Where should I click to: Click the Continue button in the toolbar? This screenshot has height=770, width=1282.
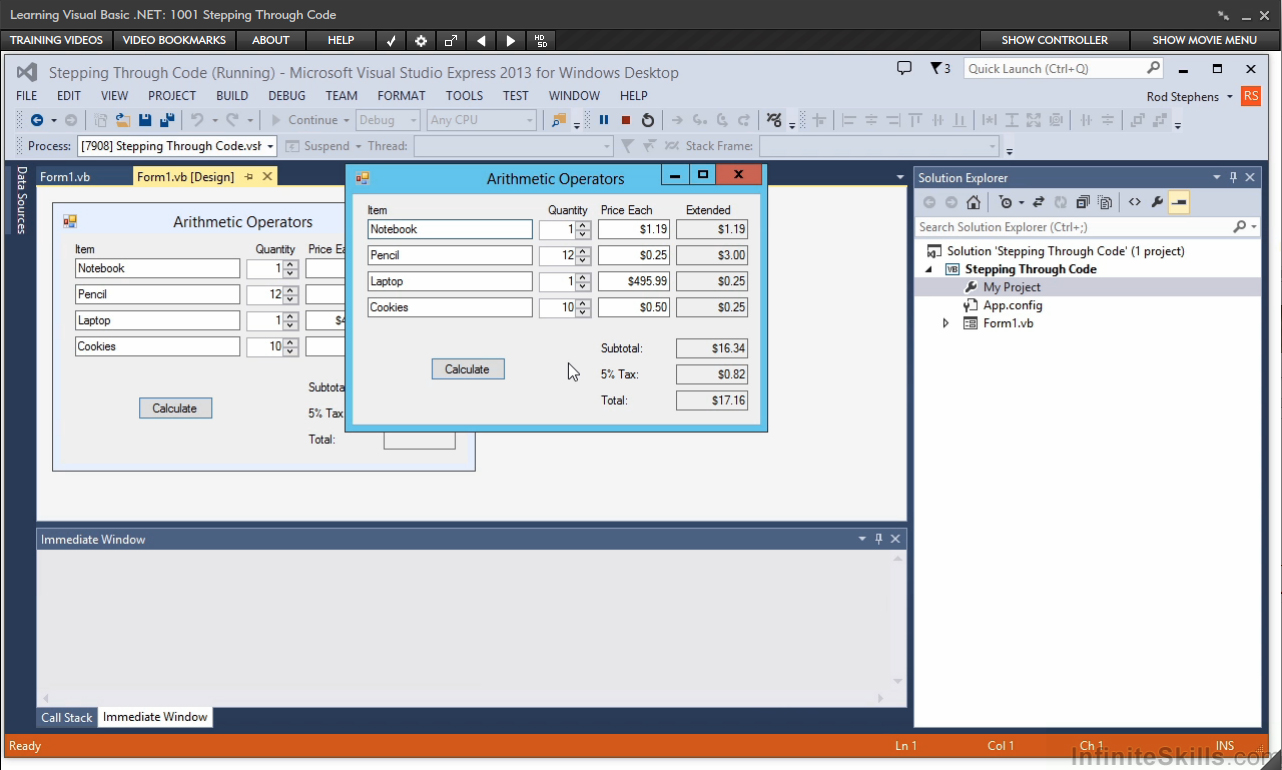coord(304,120)
